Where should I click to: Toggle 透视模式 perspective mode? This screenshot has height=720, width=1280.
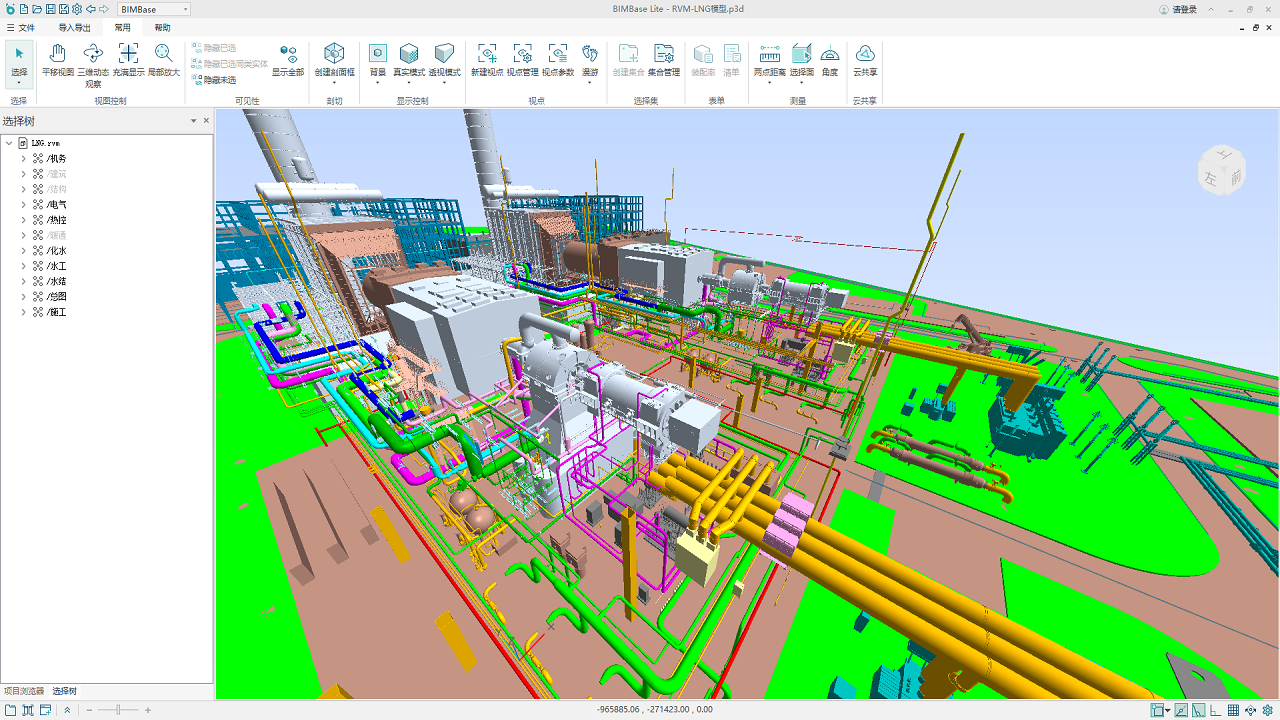click(x=444, y=60)
